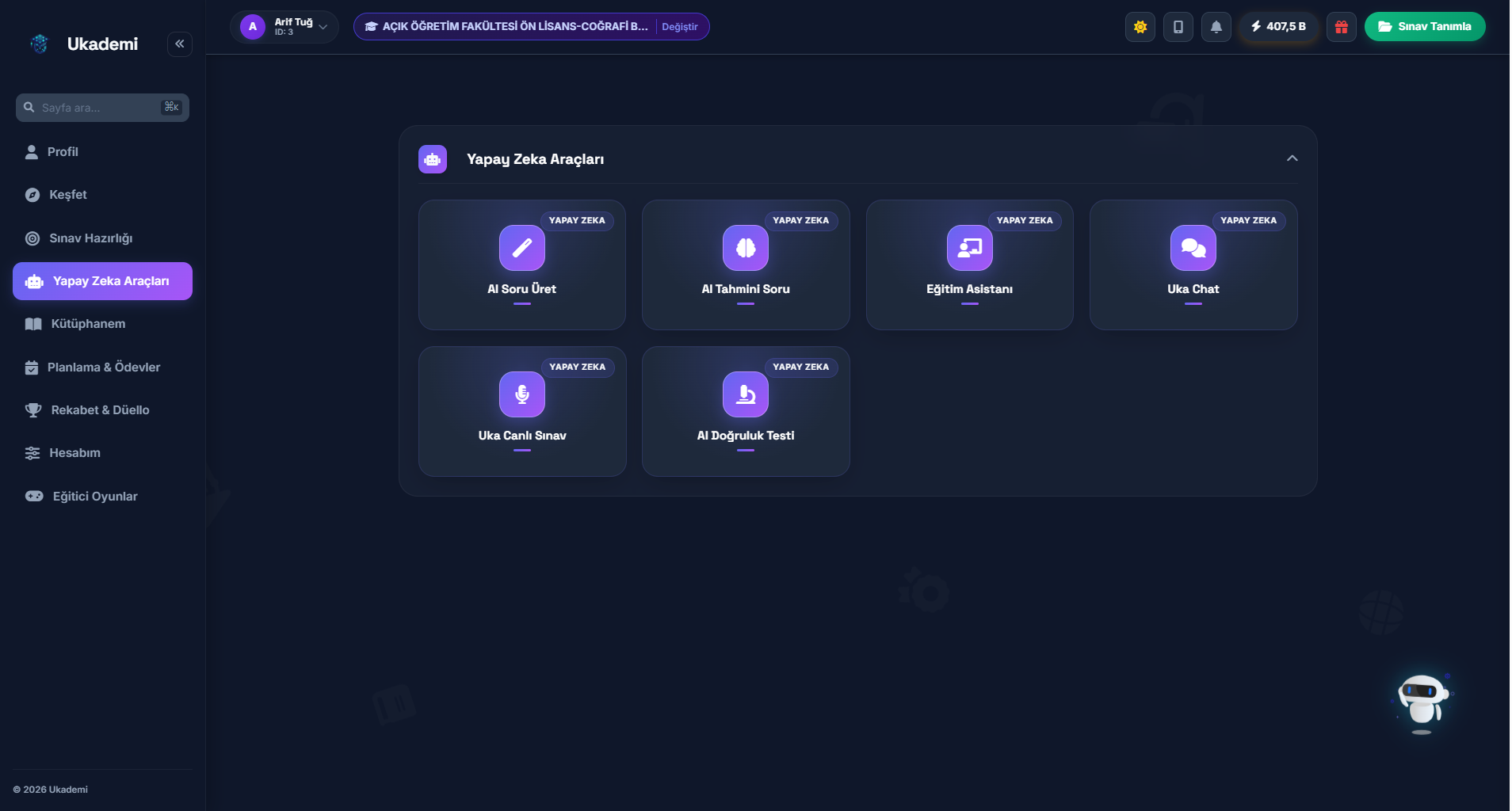This screenshot has width=1512, height=811.
Task: Go to Eğitici Oyunlar
Action: (102, 497)
